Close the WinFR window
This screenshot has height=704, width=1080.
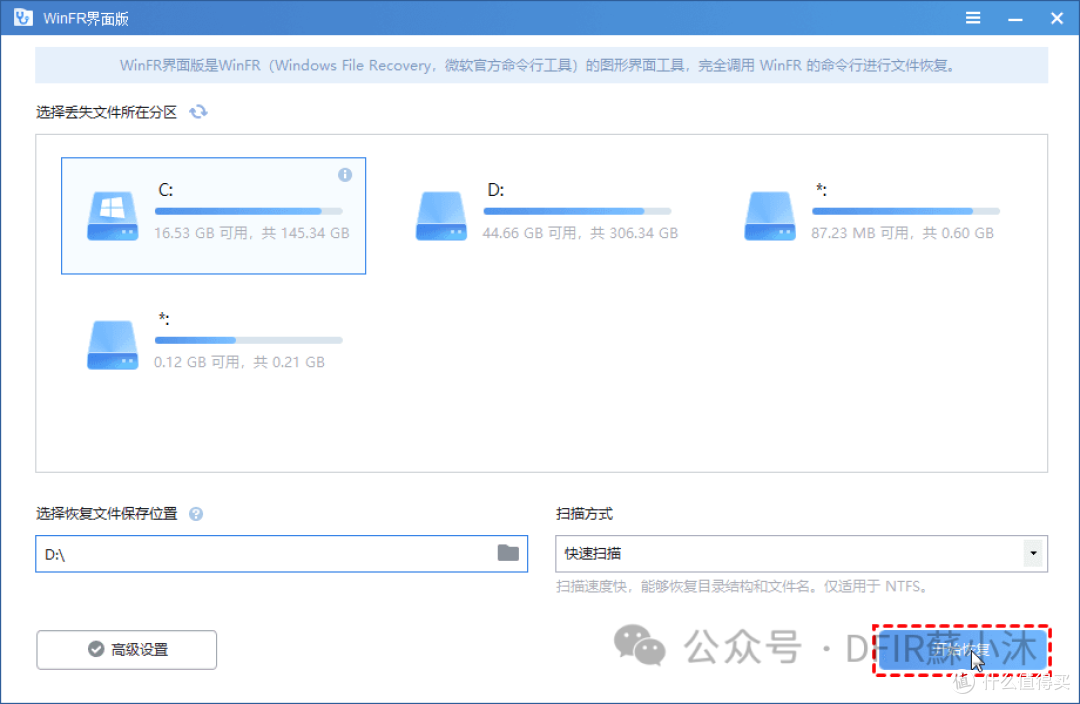point(1057,19)
